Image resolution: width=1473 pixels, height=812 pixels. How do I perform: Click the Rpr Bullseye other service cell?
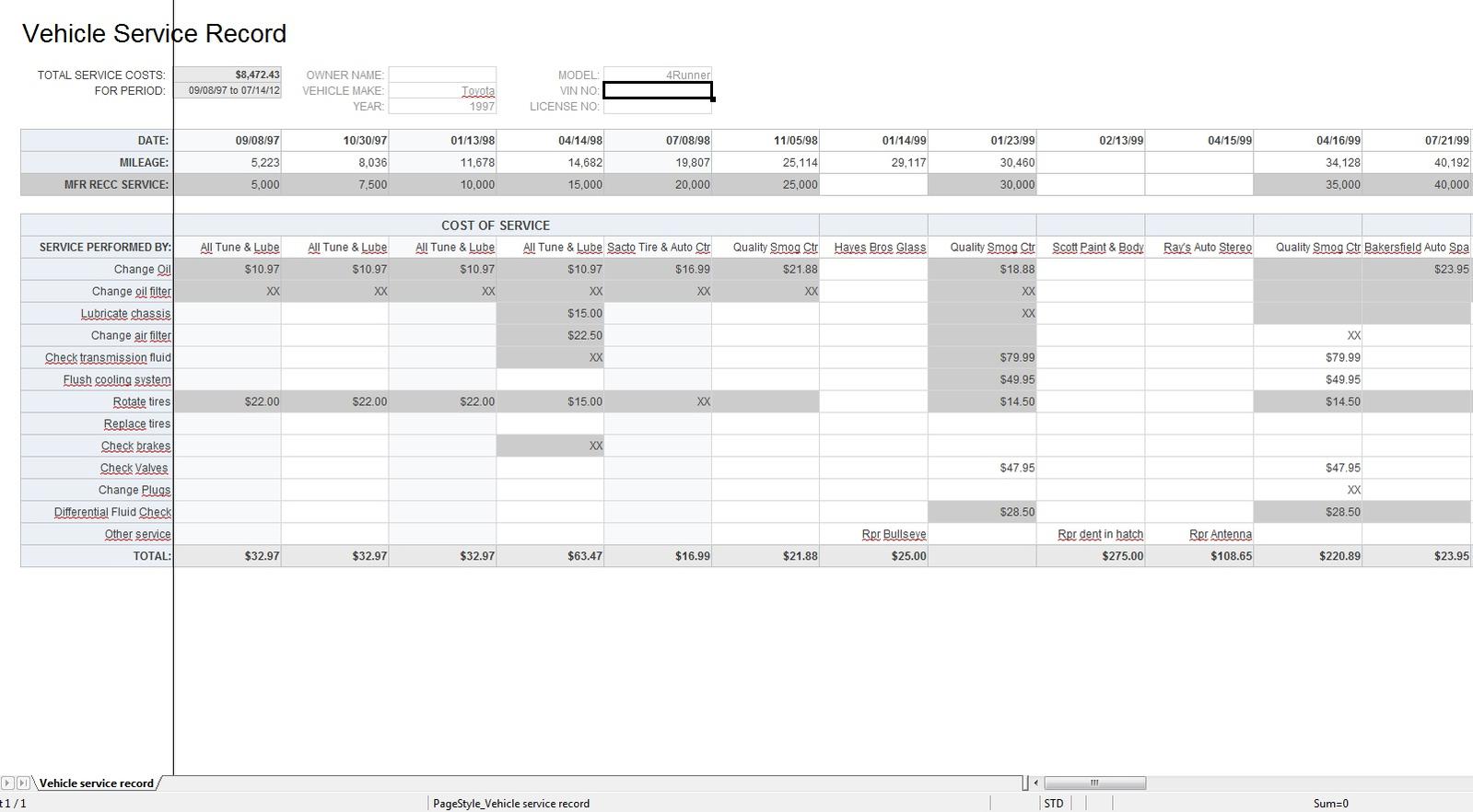[873, 534]
